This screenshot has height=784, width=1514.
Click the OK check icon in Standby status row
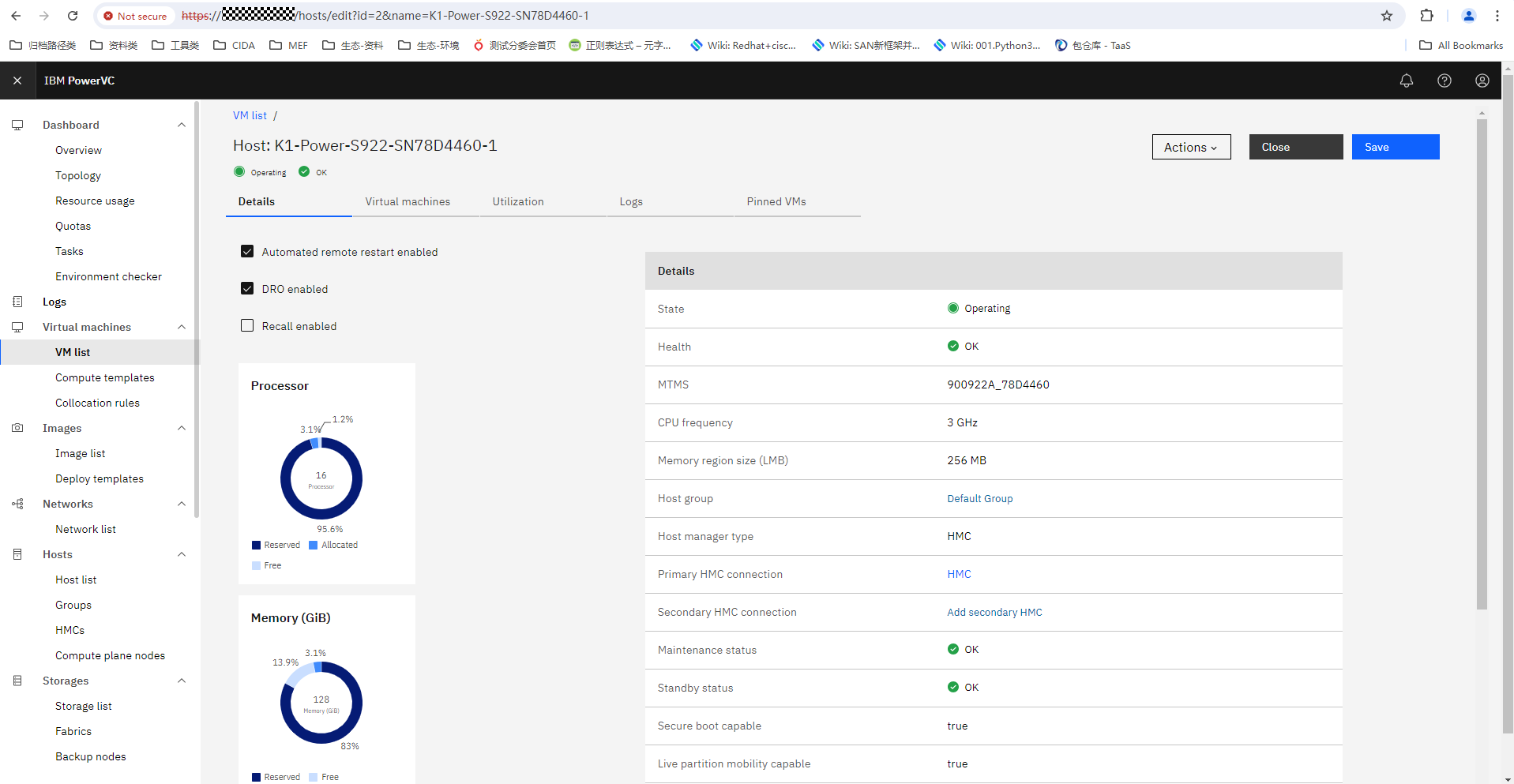point(953,687)
